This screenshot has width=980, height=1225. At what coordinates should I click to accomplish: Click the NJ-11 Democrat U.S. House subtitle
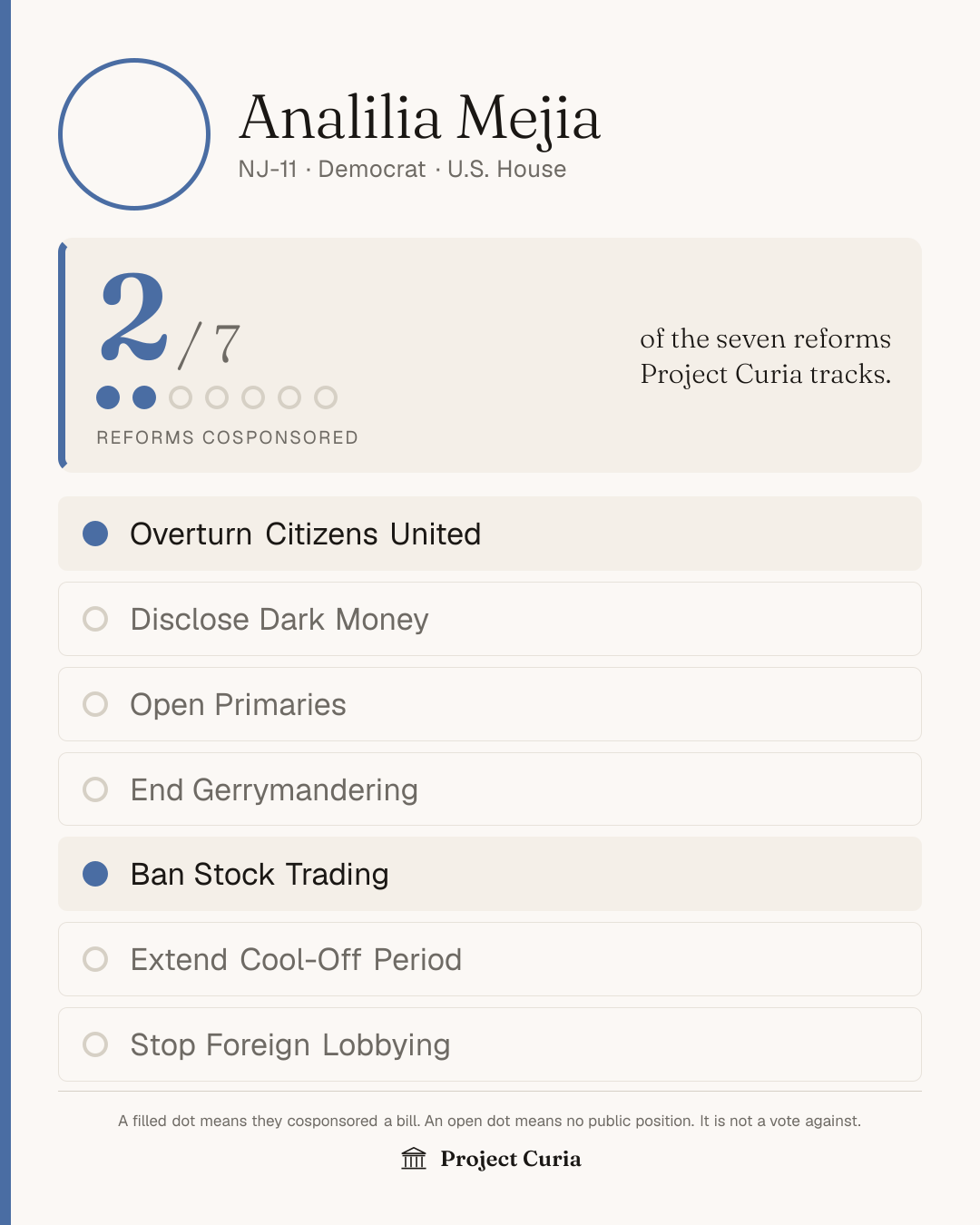pos(402,170)
